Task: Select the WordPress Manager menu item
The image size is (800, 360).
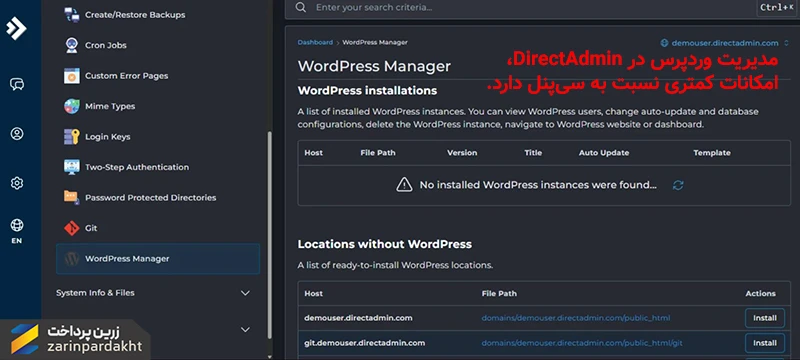Action: tap(158, 259)
